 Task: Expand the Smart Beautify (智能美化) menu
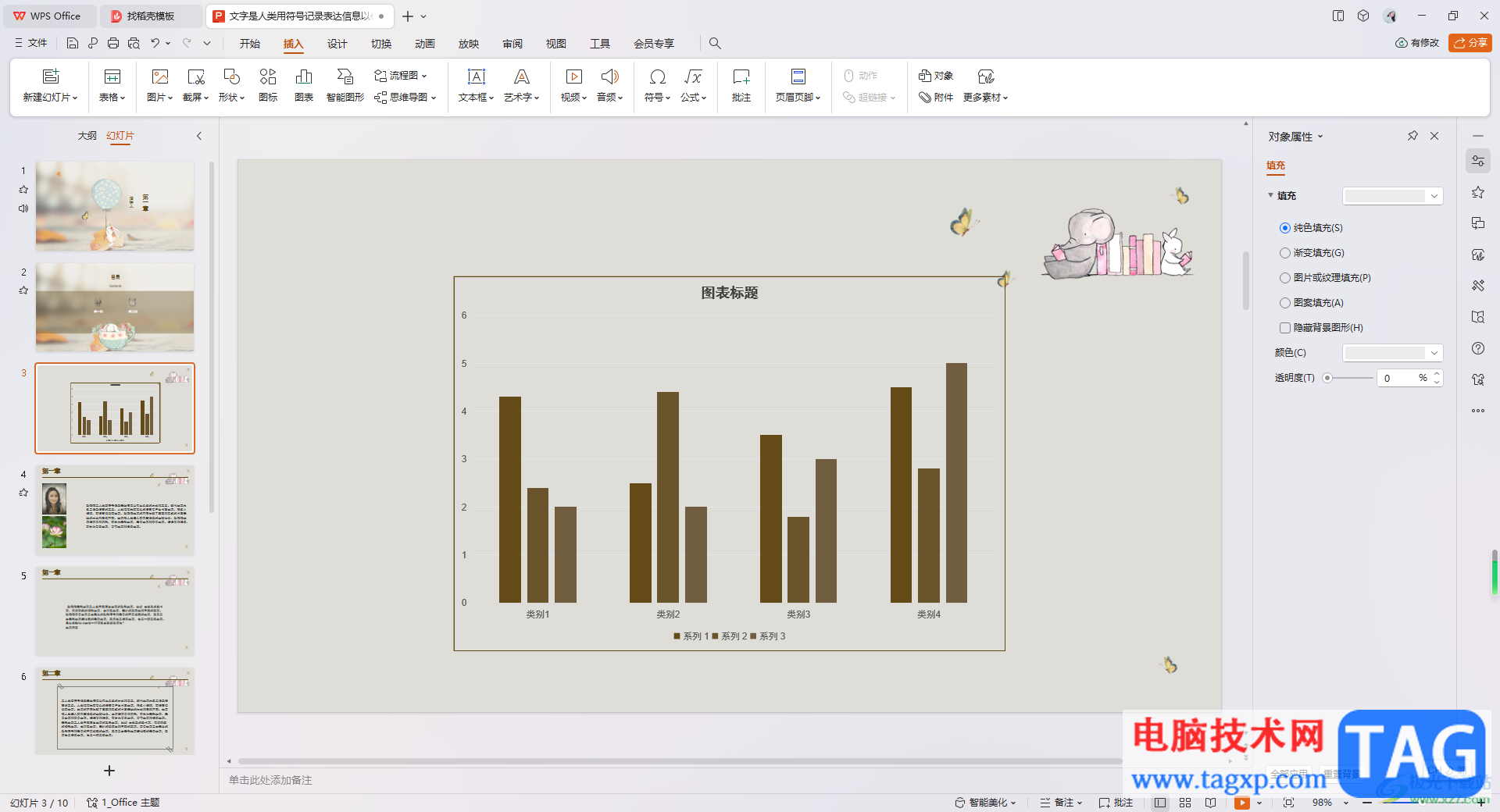[985, 803]
